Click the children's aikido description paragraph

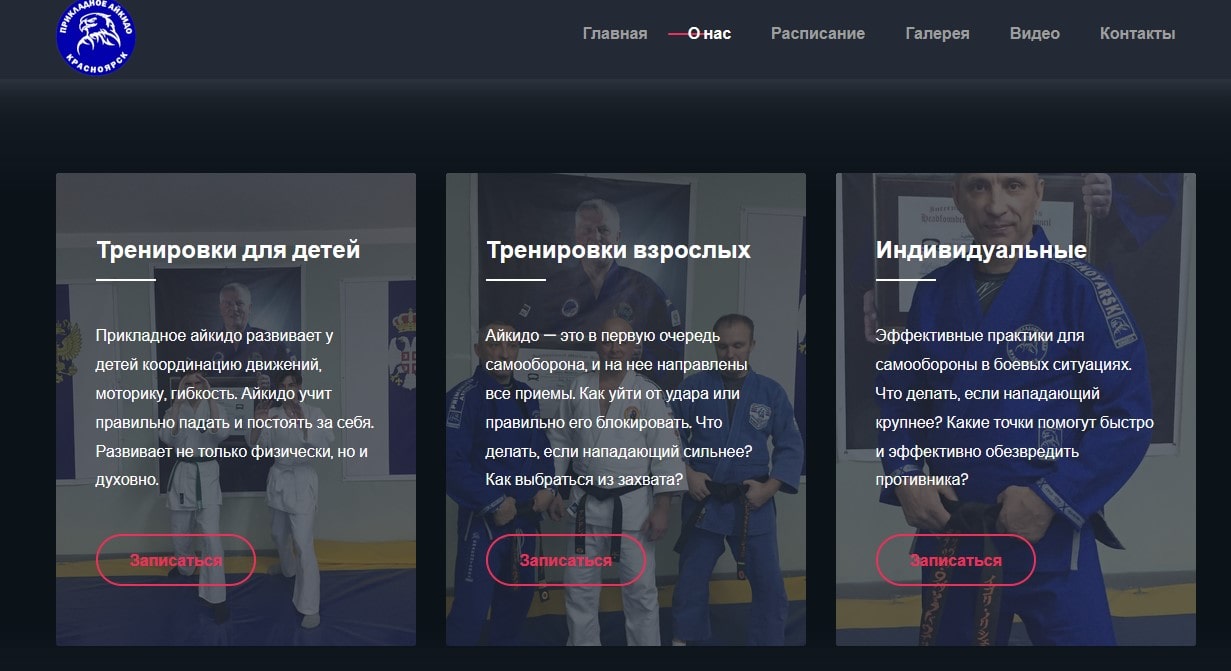coord(235,407)
